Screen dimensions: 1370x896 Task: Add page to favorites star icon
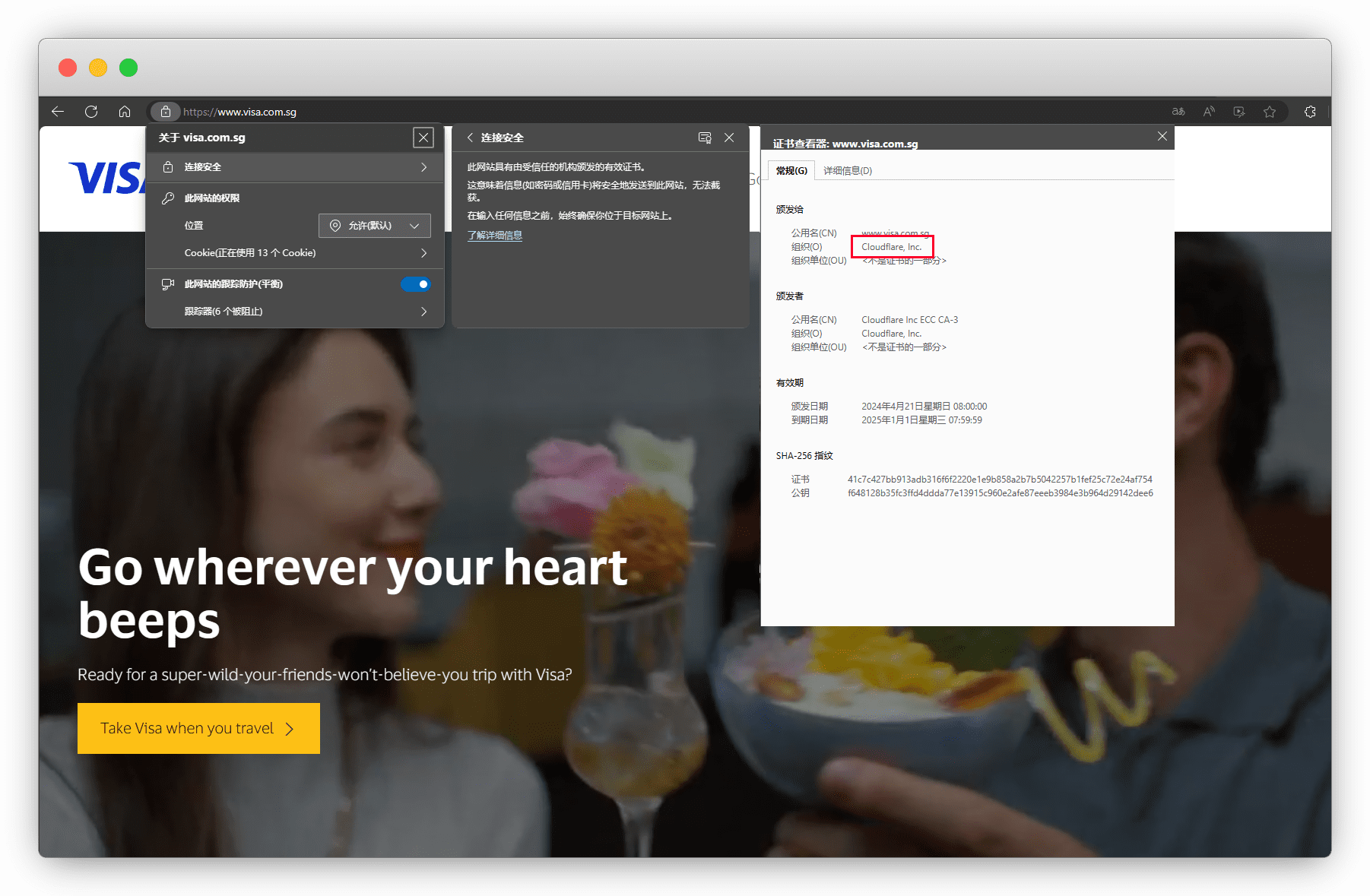(x=1270, y=112)
